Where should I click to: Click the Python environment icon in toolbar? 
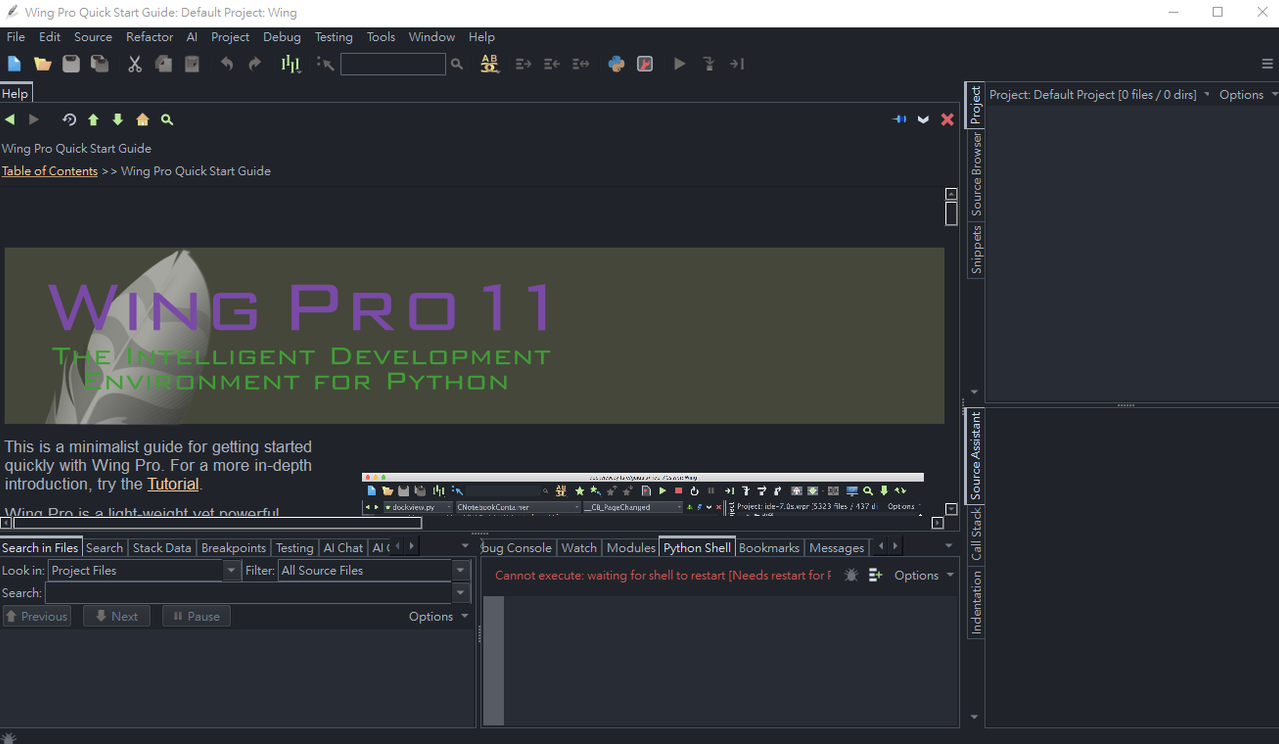pos(616,64)
